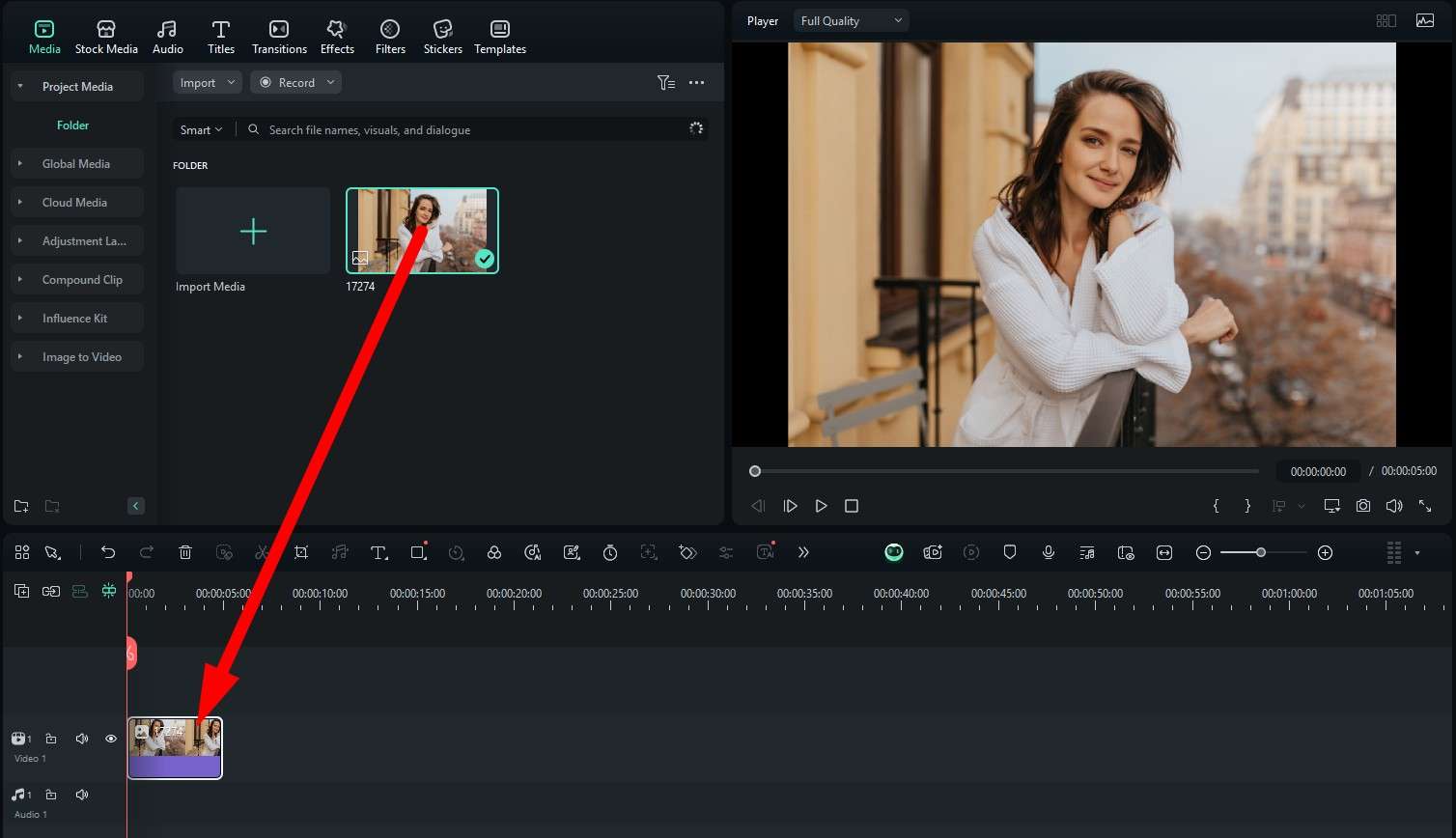Open the Stickers panel
The image size is (1456, 838).
coord(442,37)
